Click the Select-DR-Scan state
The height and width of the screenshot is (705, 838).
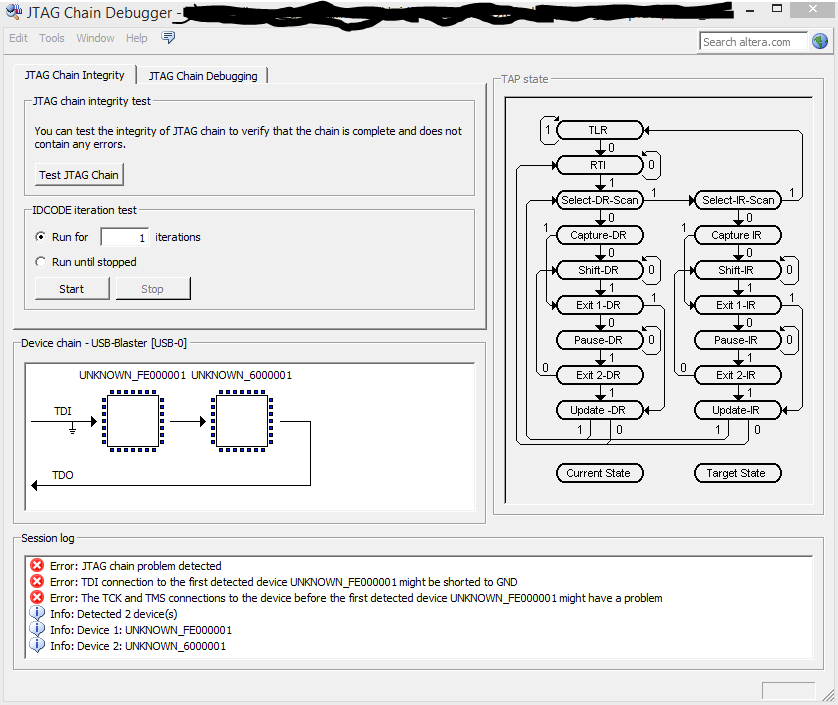coord(599,200)
